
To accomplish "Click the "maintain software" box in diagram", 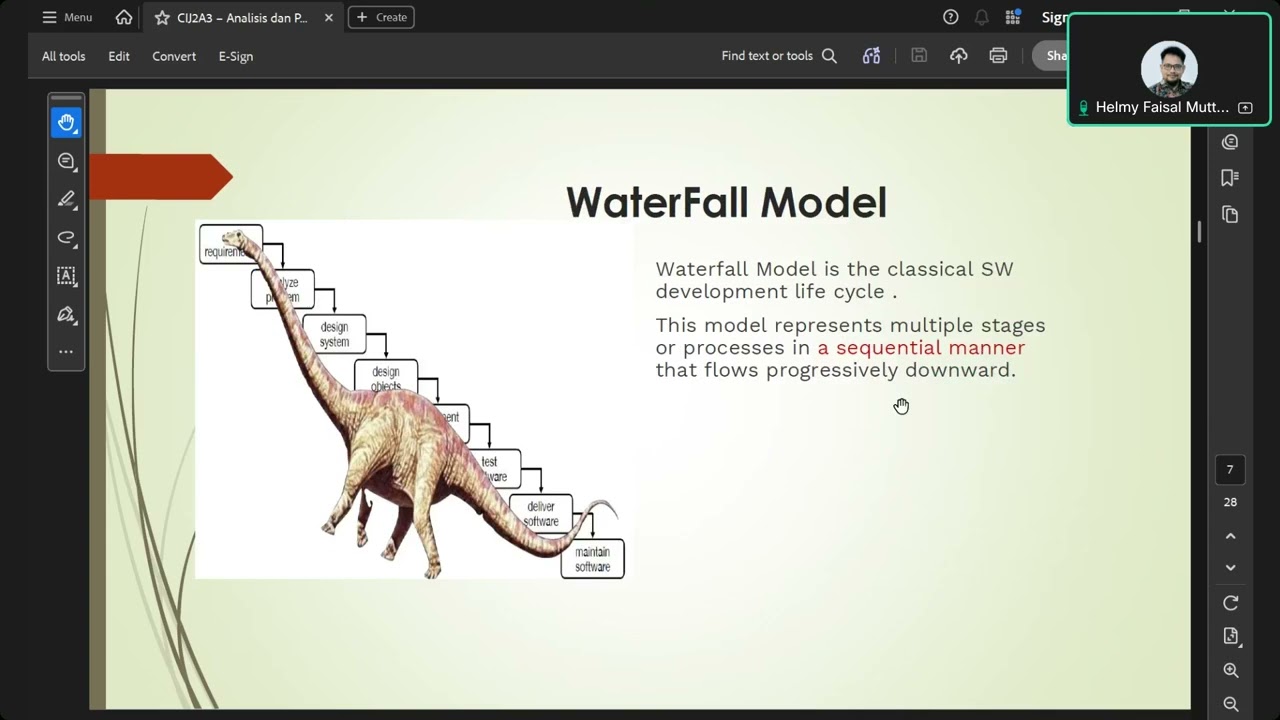I will pyautogui.click(x=592, y=559).
